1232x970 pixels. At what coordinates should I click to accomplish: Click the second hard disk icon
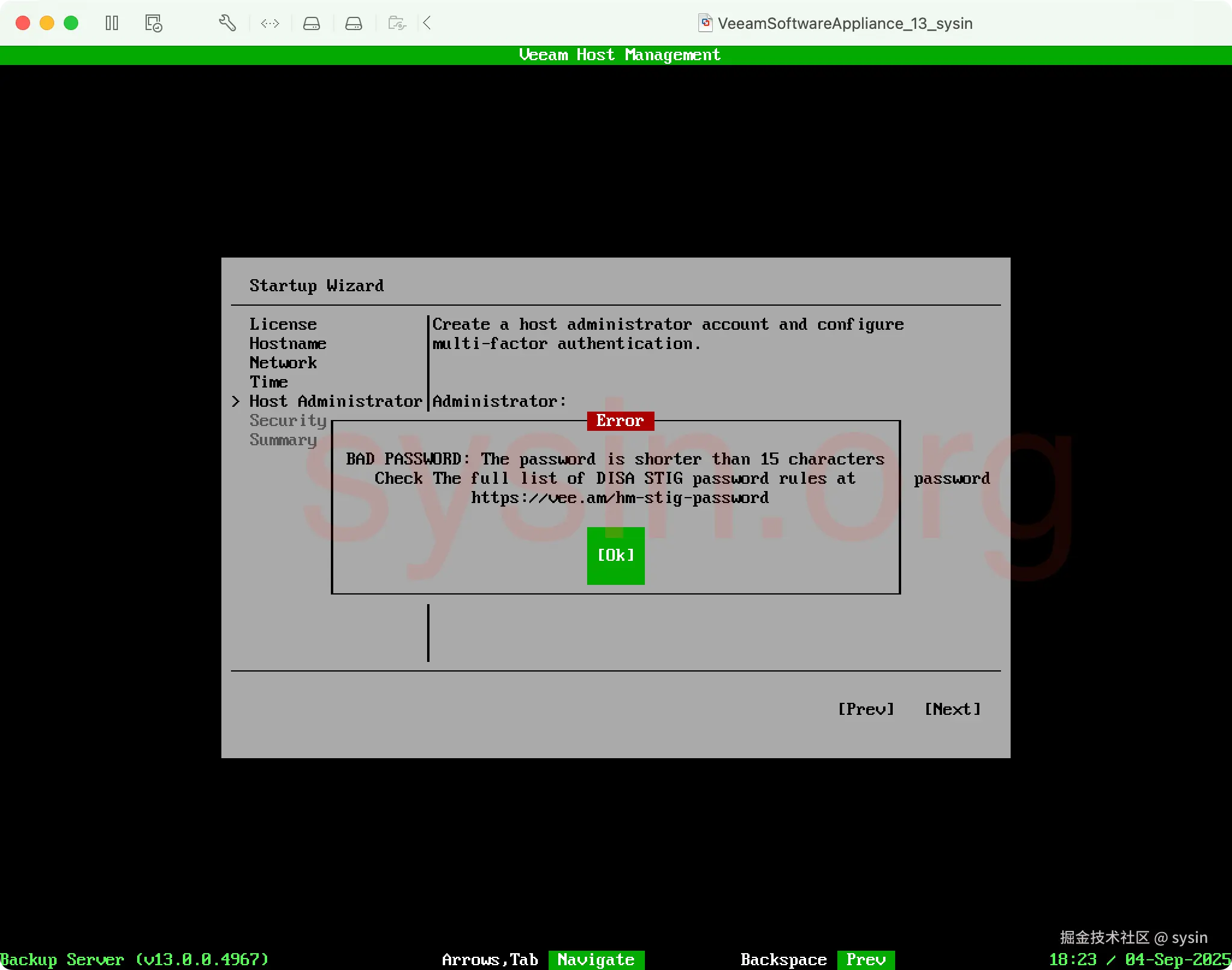tap(354, 23)
